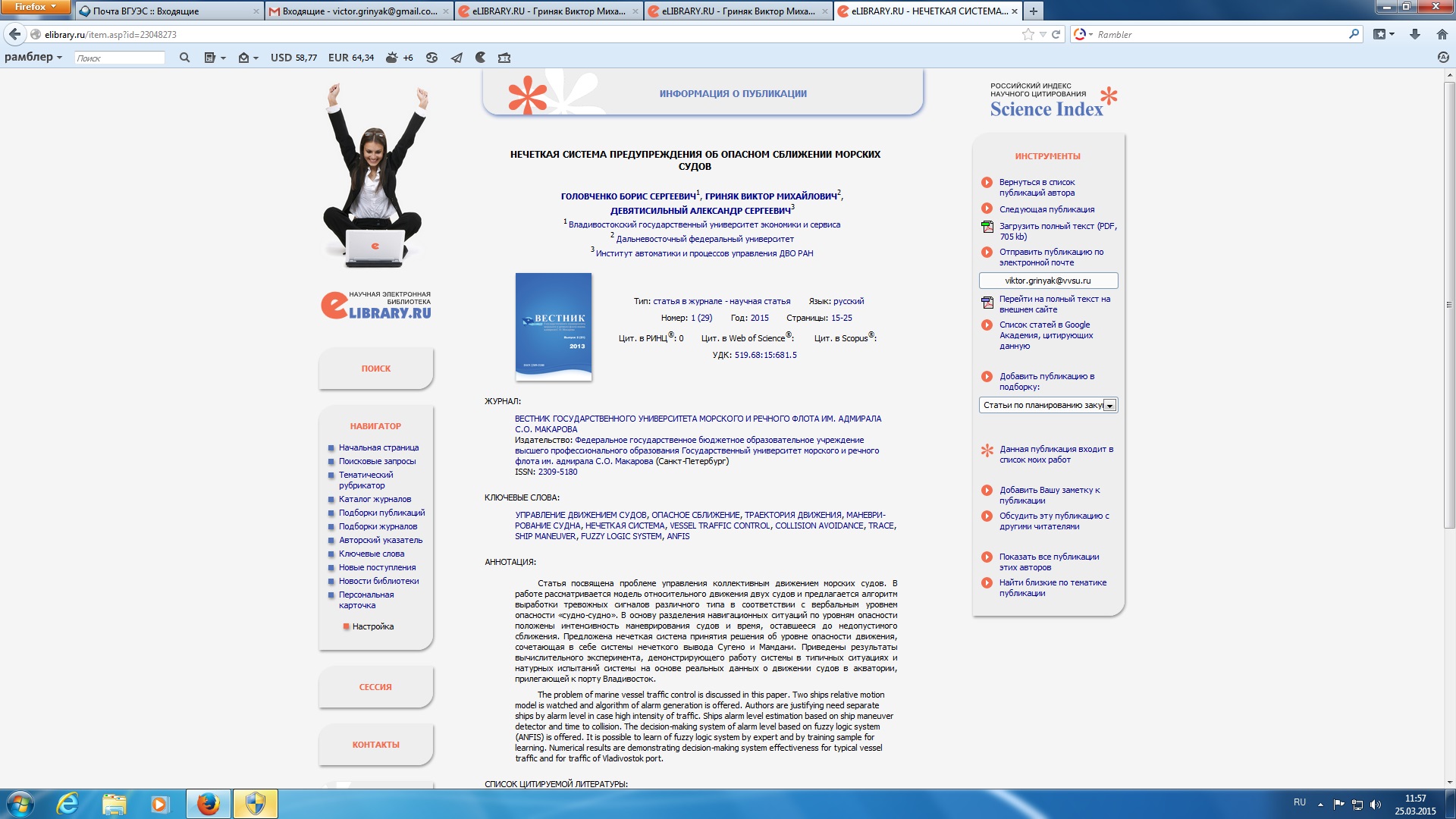Screen dimensions: 1456x819
Task: Click the 'ПОИСК' sidebar button
Action: pos(375,369)
